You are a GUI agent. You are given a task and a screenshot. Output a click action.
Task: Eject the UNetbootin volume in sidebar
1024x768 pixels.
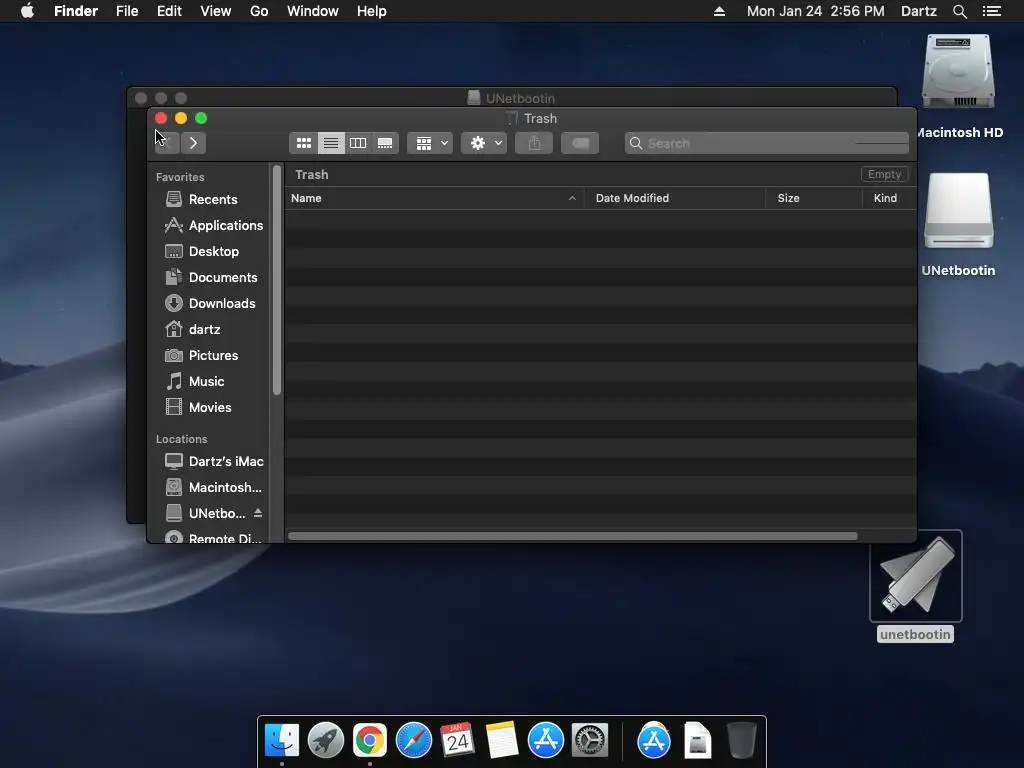pyautogui.click(x=258, y=513)
